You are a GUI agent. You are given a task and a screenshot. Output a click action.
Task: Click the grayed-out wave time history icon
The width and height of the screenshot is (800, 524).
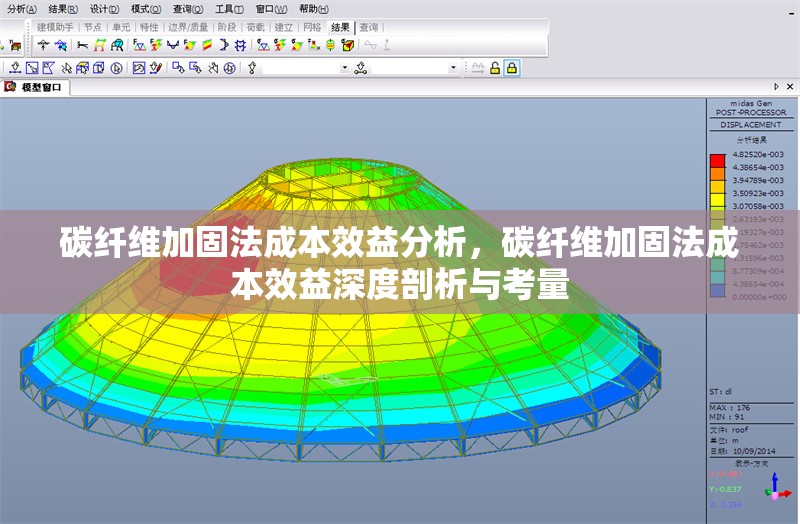click(x=370, y=45)
